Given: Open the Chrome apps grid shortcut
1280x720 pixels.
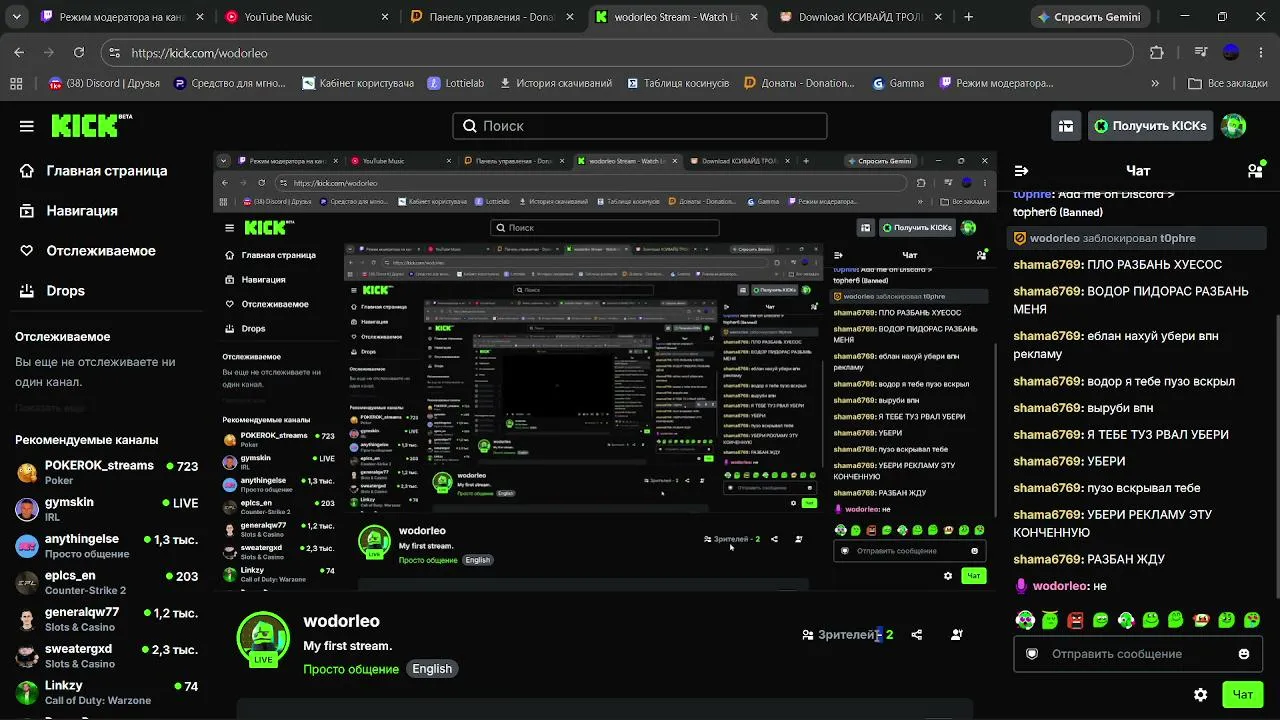Looking at the screenshot, I should click(16, 84).
